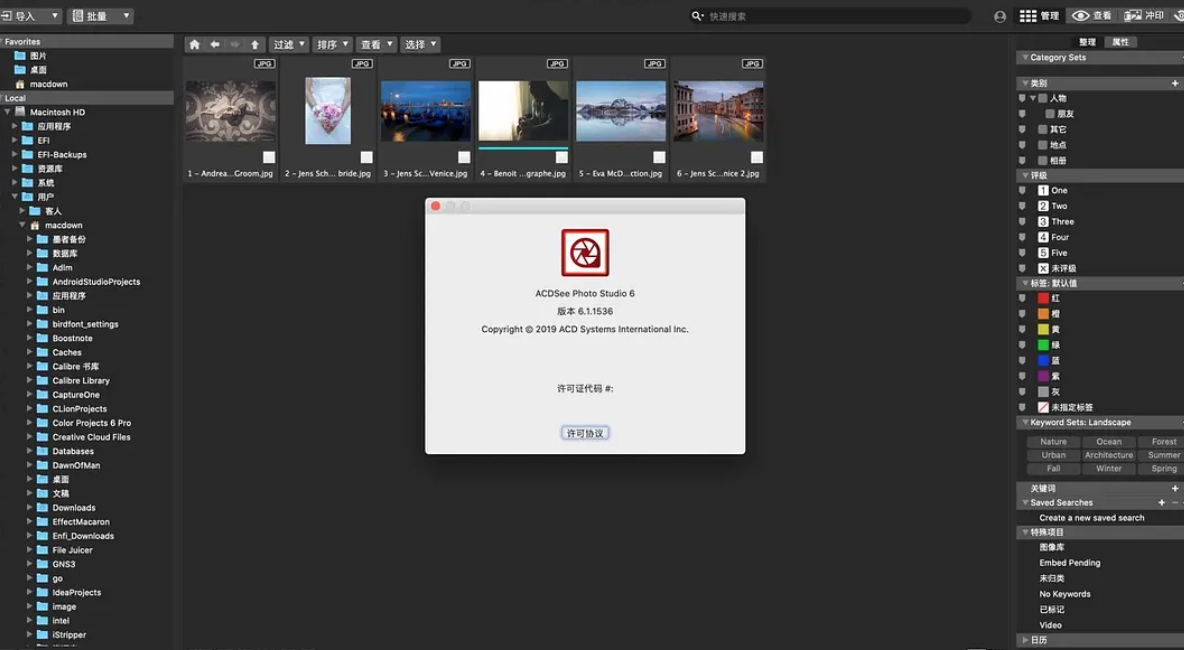Switch to Develop mode icon
Image resolution: width=1184 pixels, height=650 pixels.
[x=1133, y=16]
